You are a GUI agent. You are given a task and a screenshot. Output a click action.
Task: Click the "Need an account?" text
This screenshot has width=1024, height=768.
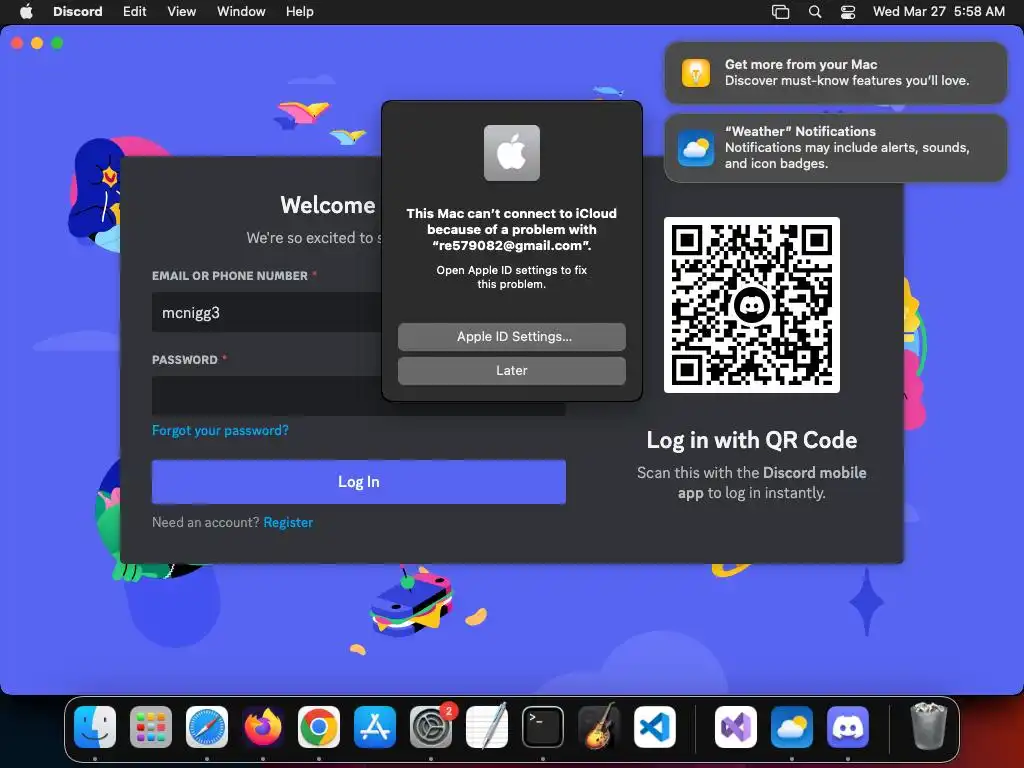(206, 522)
